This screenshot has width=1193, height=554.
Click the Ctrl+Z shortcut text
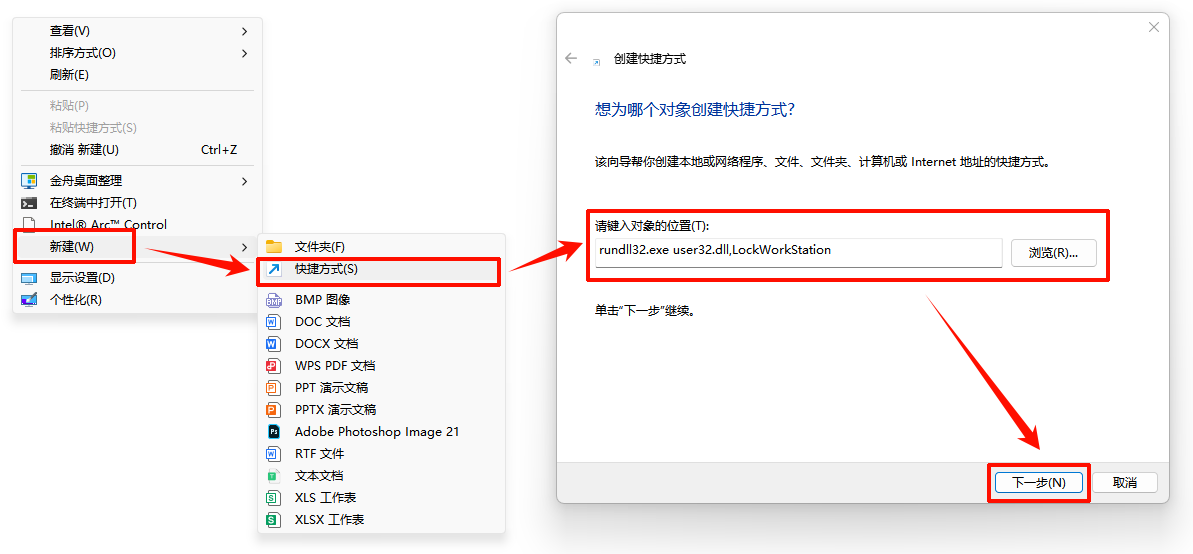(x=219, y=150)
